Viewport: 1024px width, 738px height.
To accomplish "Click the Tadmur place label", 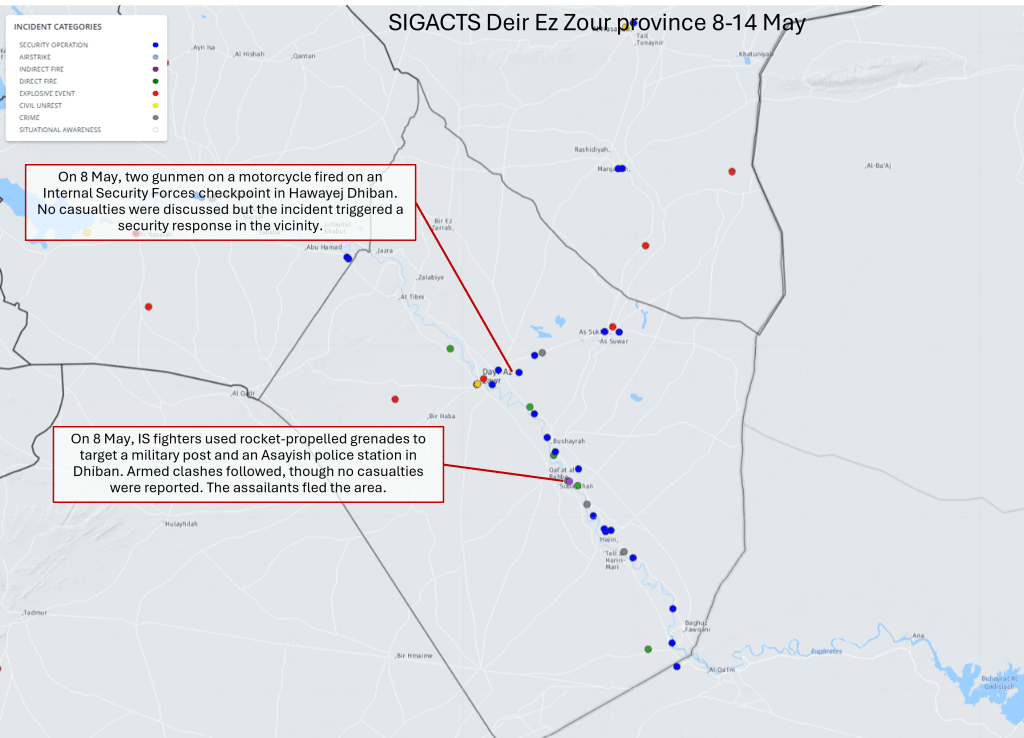I will [x=35, y=613].
